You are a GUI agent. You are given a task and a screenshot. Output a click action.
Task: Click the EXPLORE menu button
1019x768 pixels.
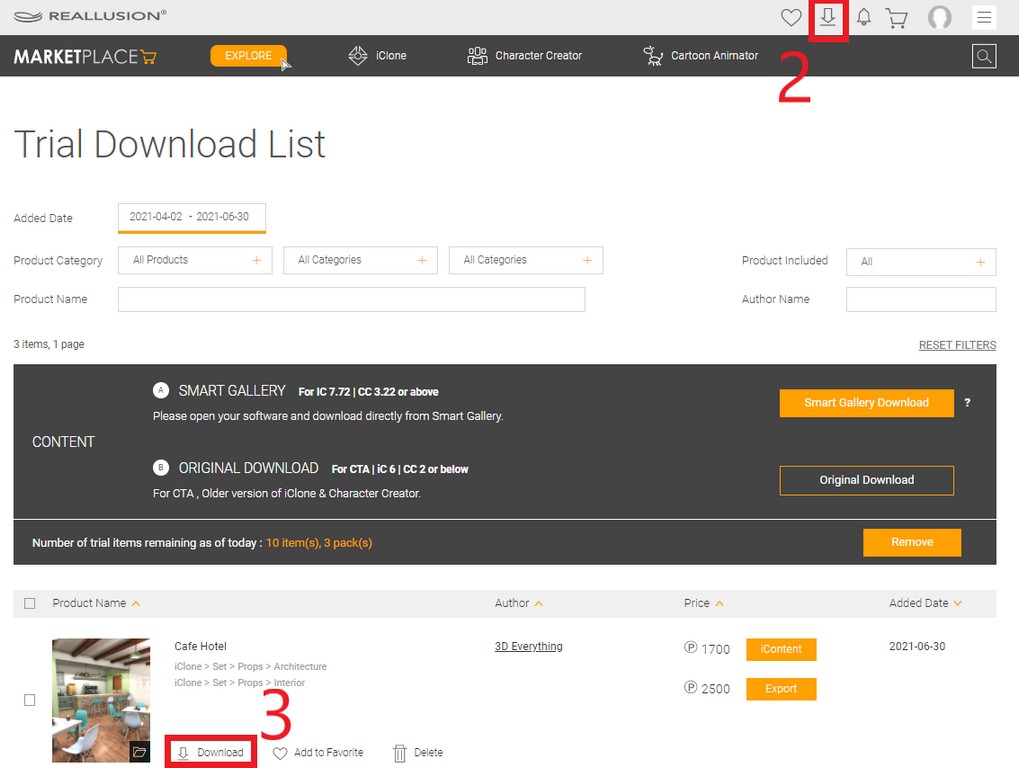pos(248,56)
